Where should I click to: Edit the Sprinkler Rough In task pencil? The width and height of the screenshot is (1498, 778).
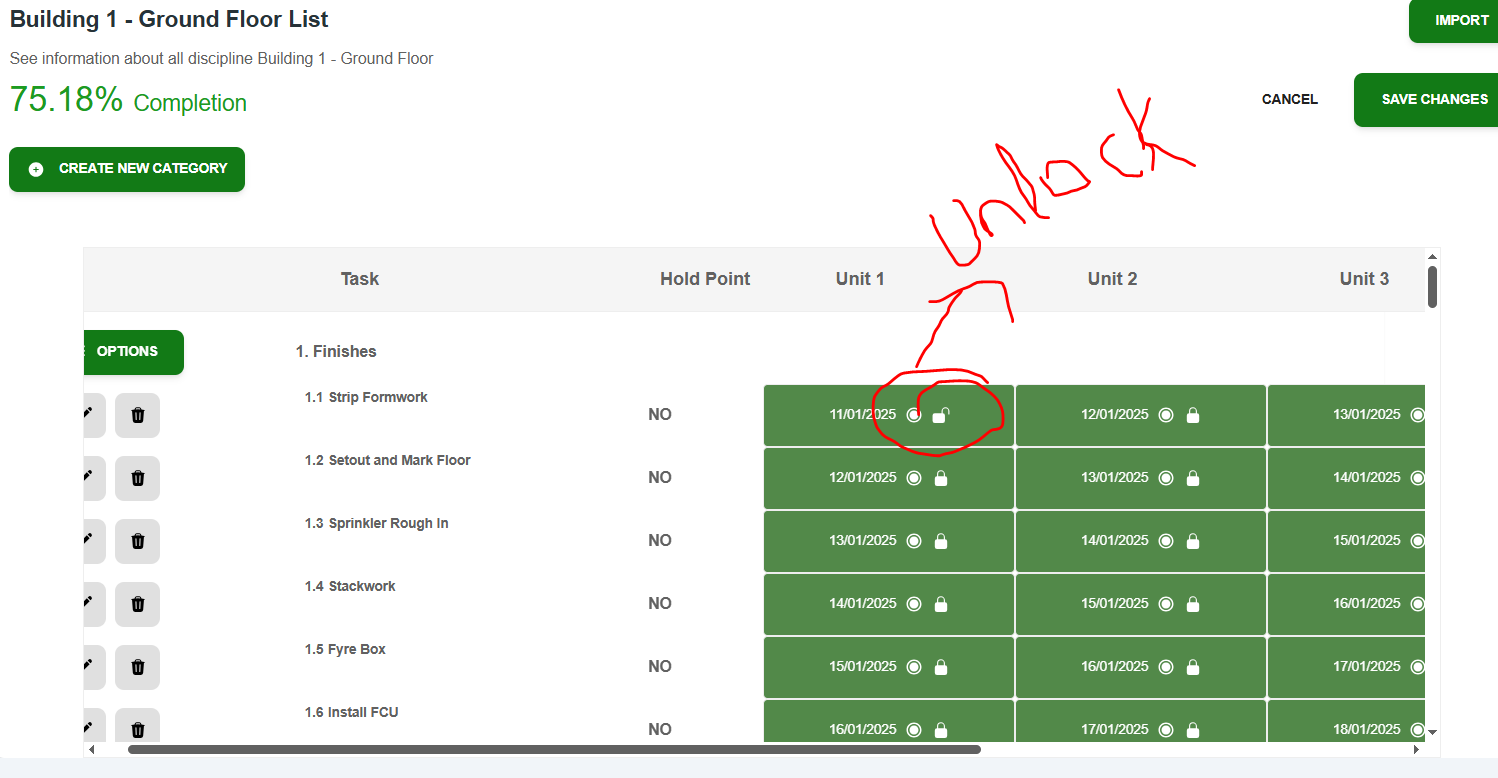[x=88, y=540]
